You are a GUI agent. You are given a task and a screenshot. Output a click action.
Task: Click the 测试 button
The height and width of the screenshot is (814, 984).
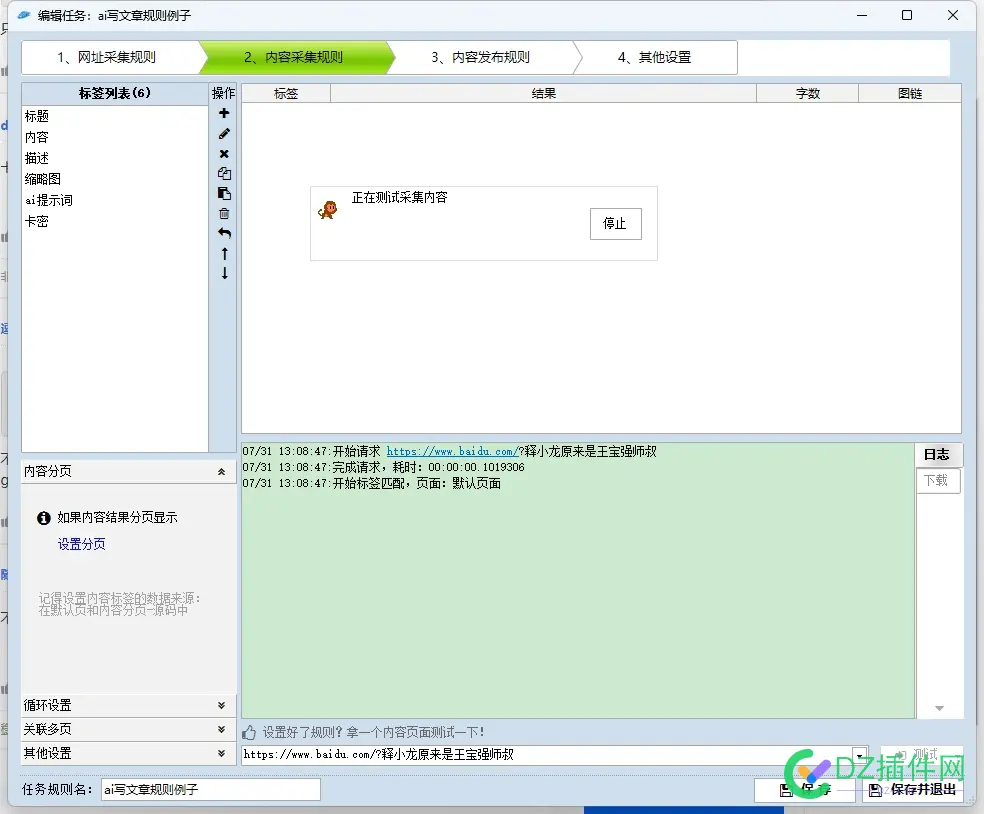click(x=922, y=754)
